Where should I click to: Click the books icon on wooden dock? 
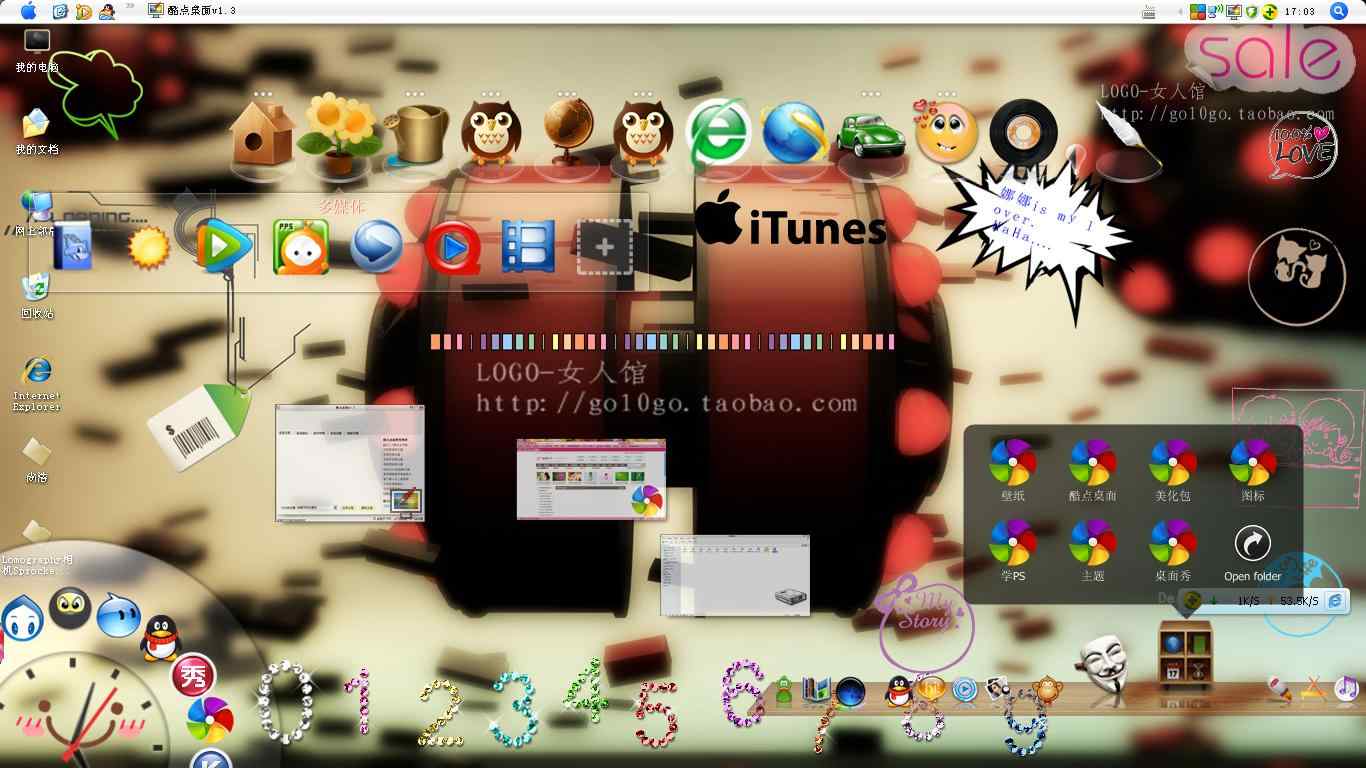(817, 690)
